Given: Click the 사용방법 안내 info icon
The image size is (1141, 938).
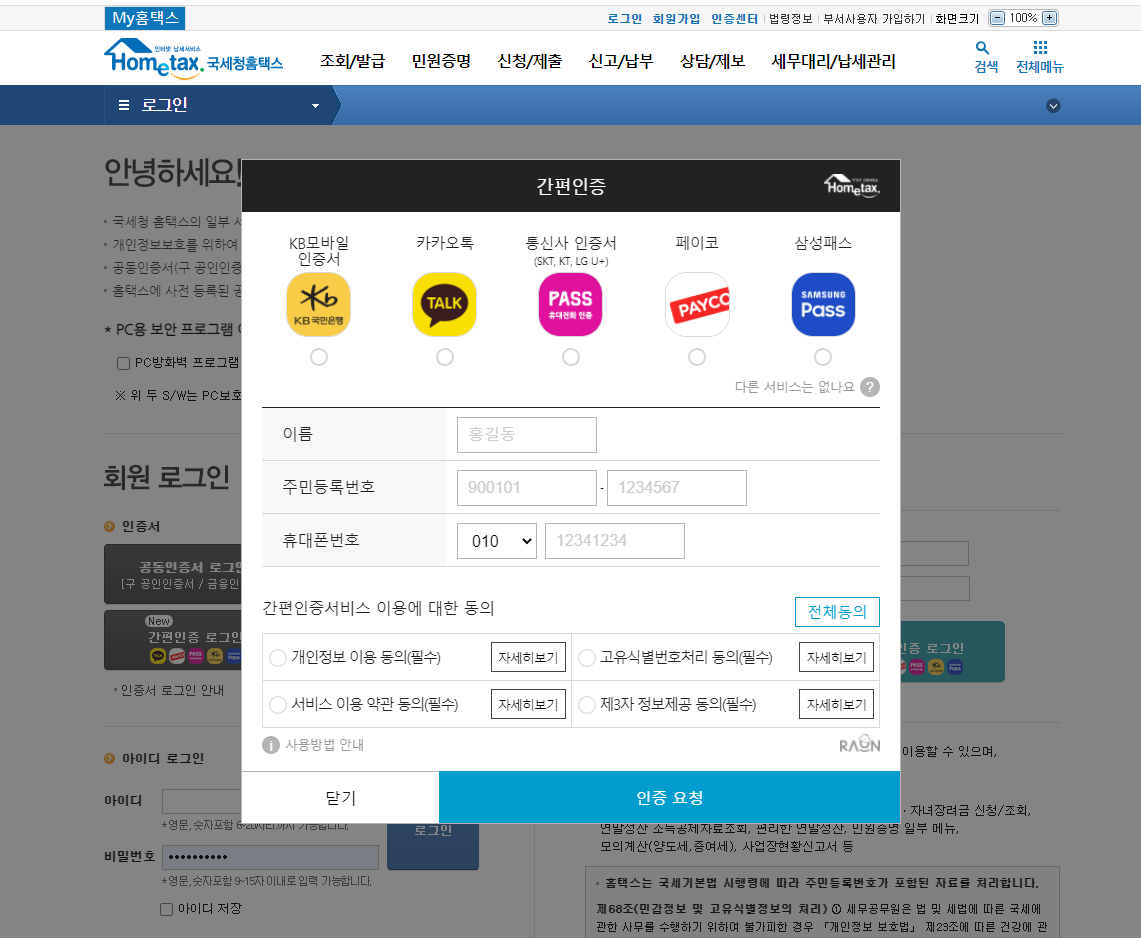Looking at the screenshot, I should [271, 745].
